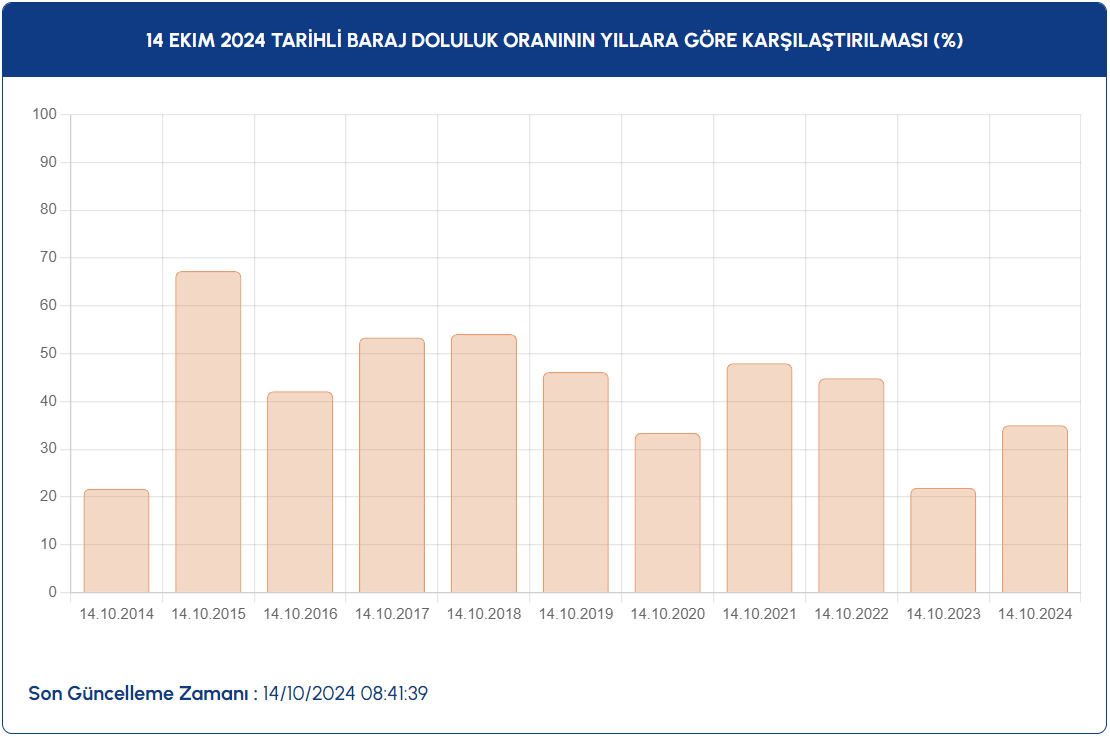The width and height of the screenshot is (1110, 737).
Task: Click the 14.10.2016 bar
Action: click(x=300, y=492)
